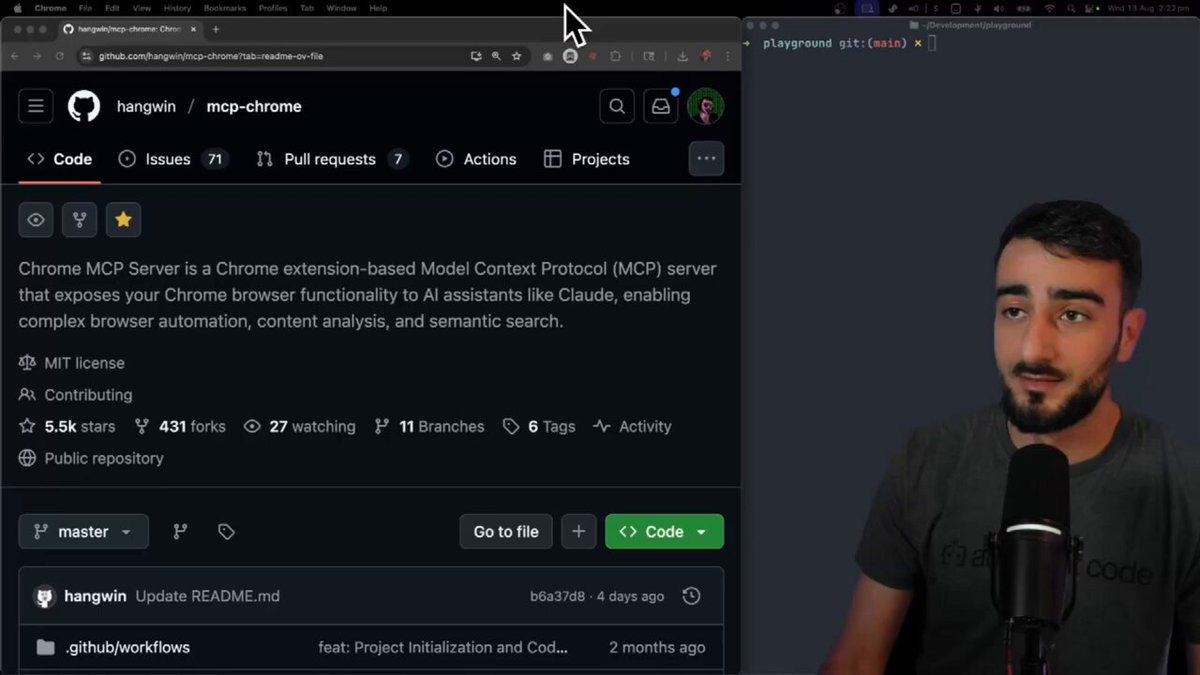Toggle the yellow star button
Image resolution: width=1200 pixels, height=675 pixels.
click(123, 220)
